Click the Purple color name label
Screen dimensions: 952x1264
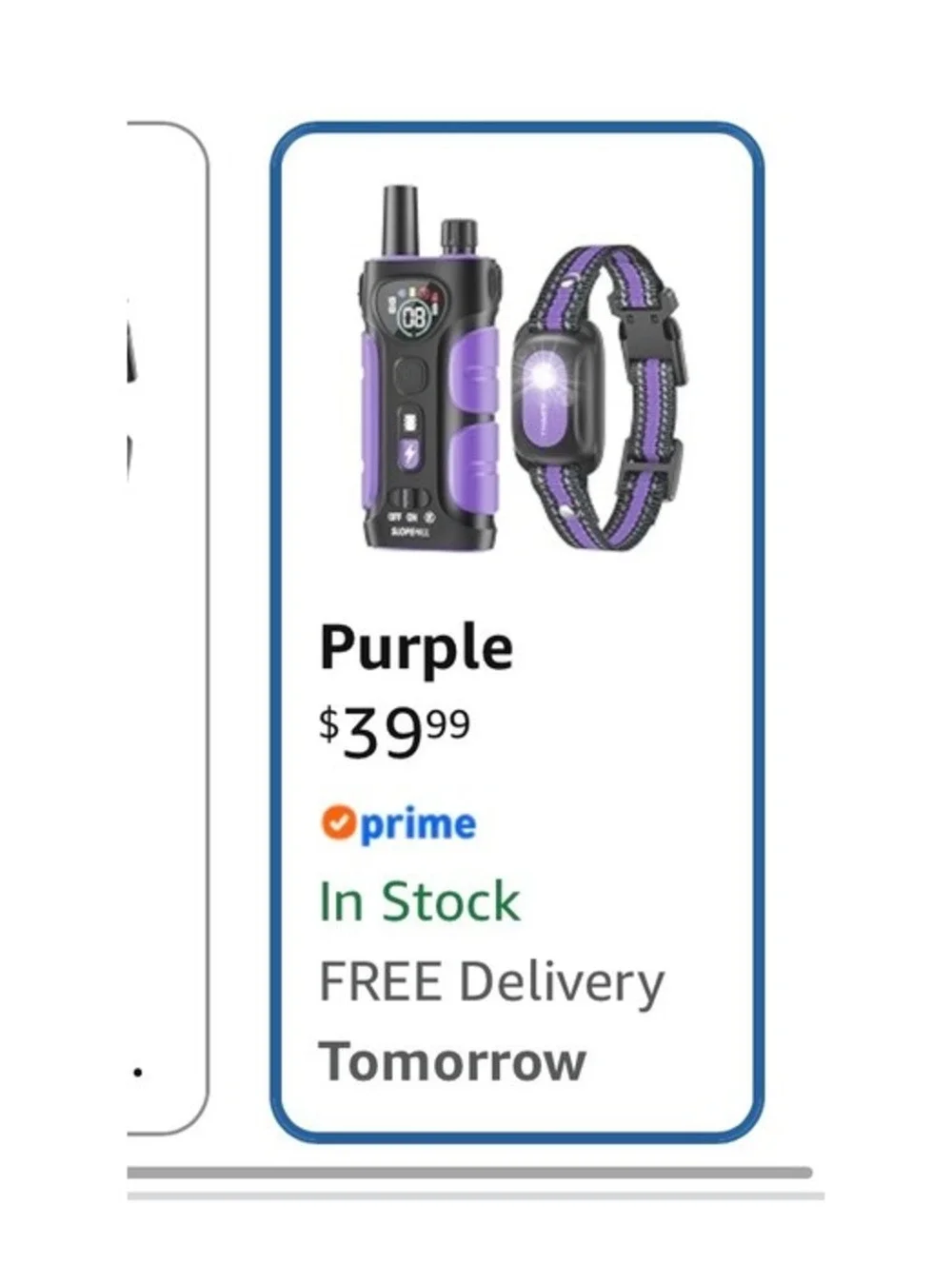click(x=416, y=649)
